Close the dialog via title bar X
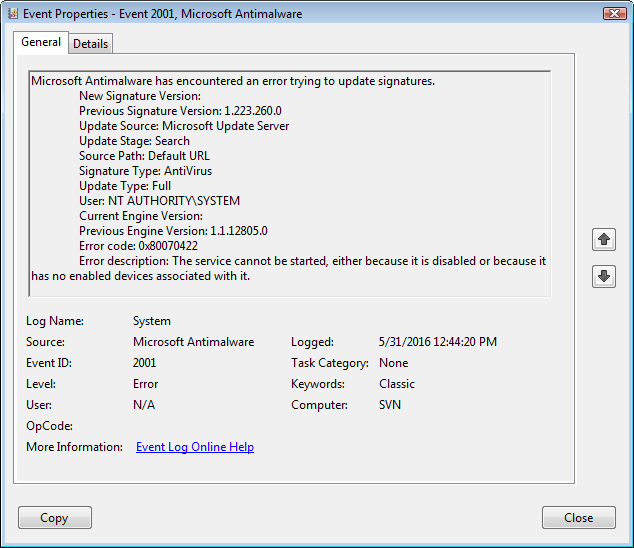The width and height of the screenshot is (634, 548). point(615,14)
